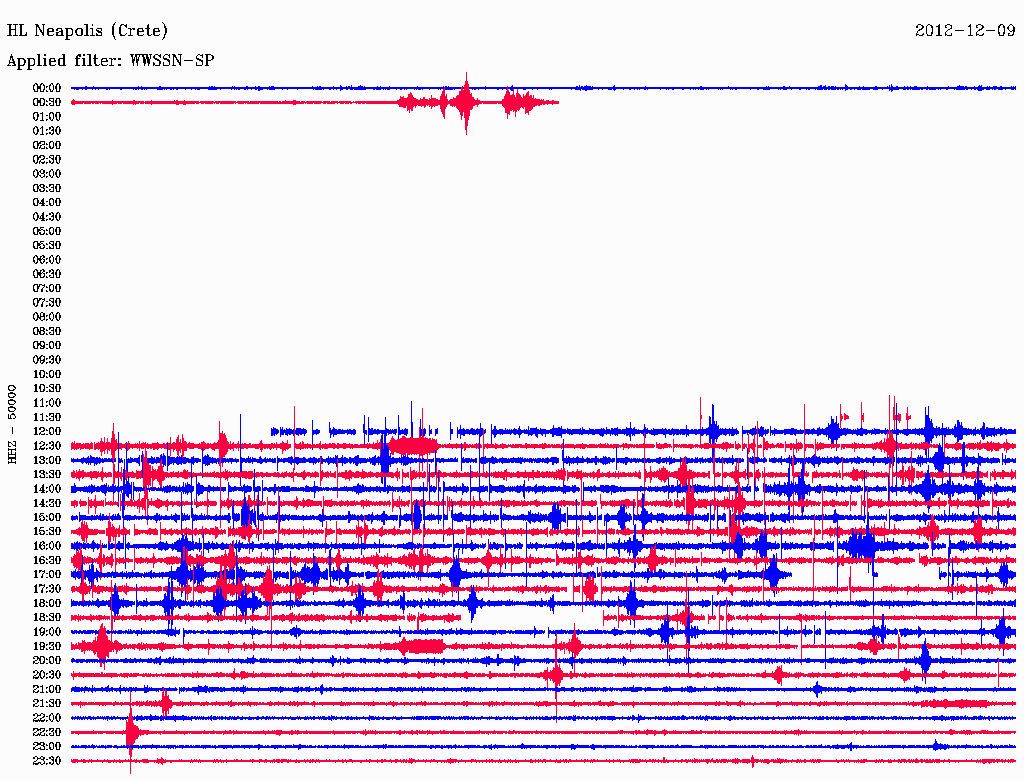Click the red event burst on the 21:30 trace

(166, 704)
